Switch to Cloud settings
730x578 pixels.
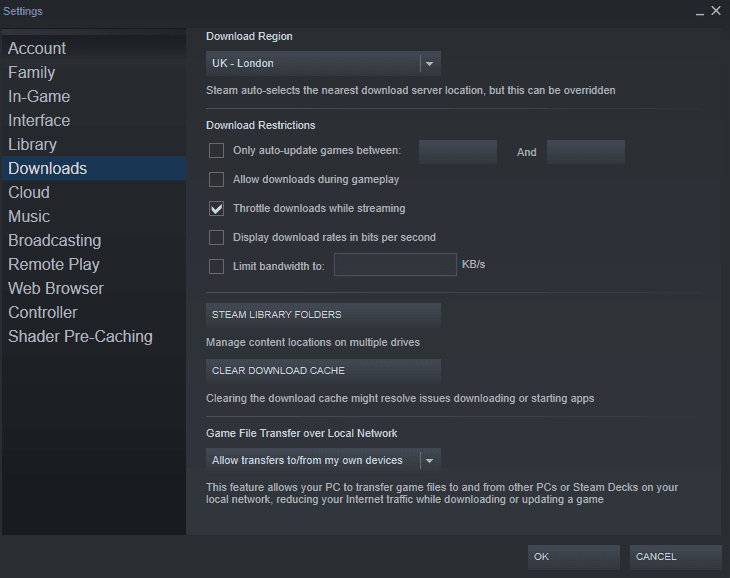[x=29, y=192]
